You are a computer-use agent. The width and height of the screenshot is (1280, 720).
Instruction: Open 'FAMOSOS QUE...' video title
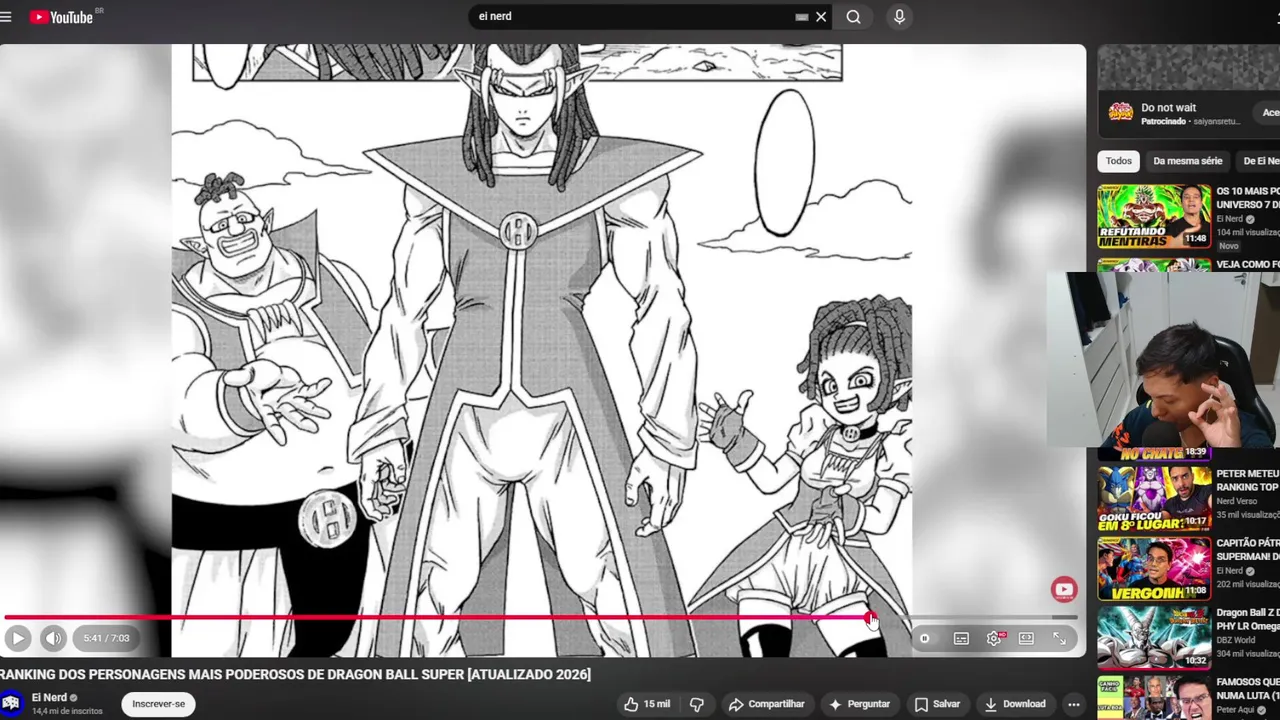click(1247, 688)
